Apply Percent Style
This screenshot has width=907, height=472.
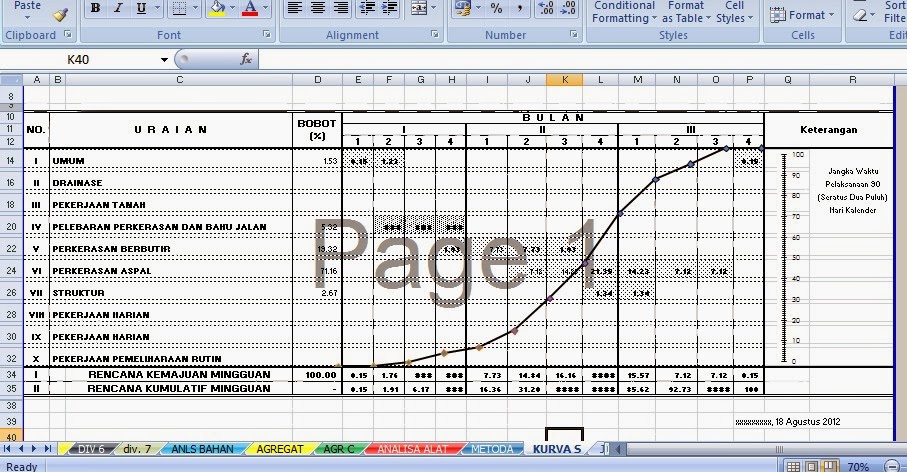point(496,8)
